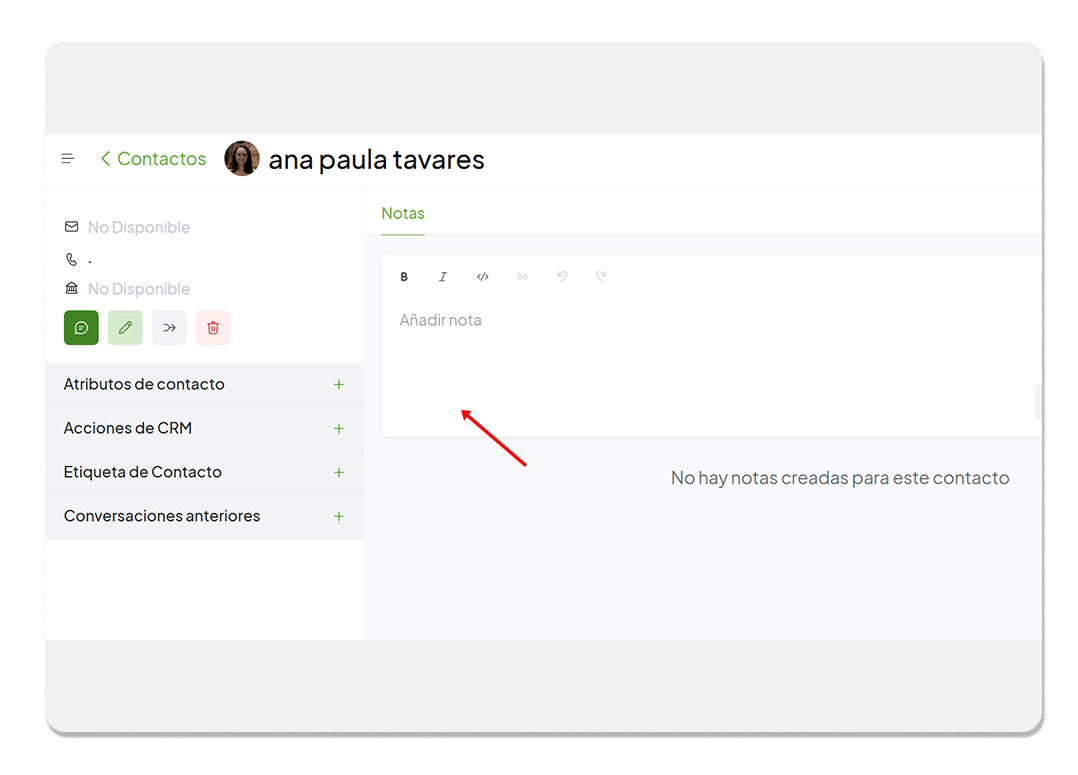Go back to Contactos list

pyautogui.click(x=153, y=159)
